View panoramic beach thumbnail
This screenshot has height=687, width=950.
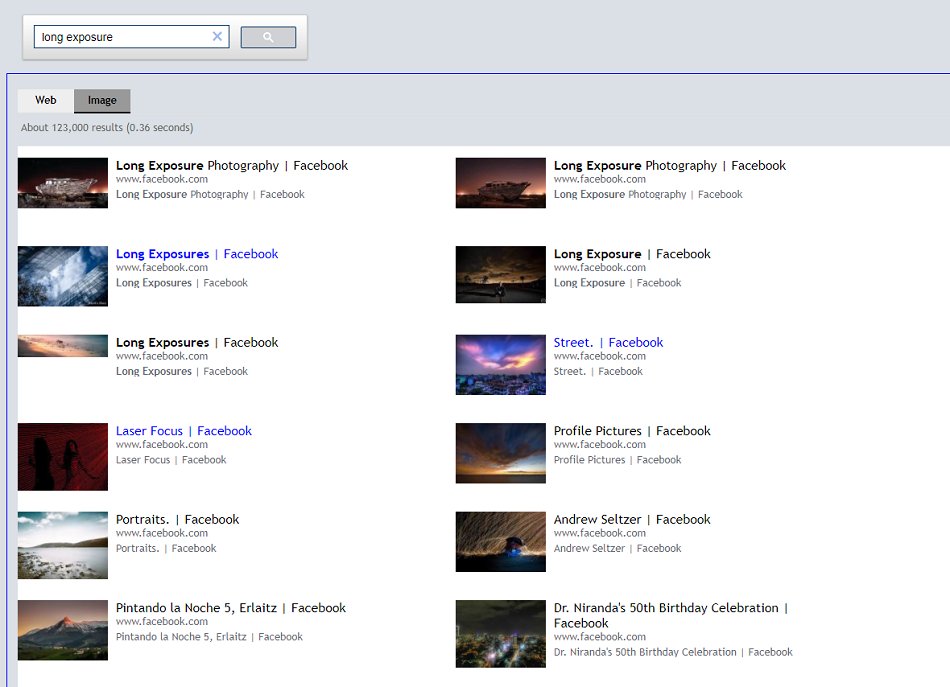[x=63, y=346]
